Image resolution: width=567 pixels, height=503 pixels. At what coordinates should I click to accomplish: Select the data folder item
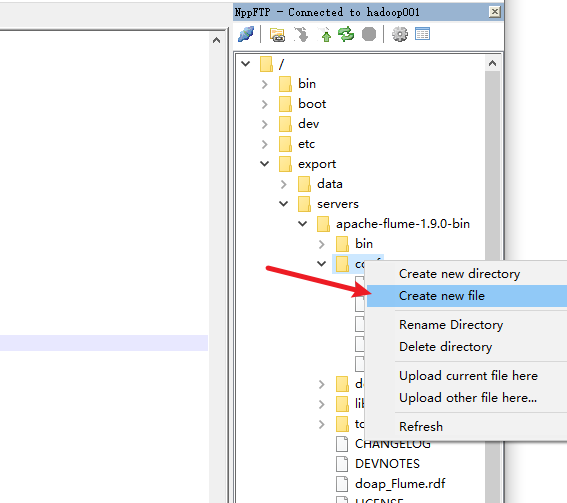[x=329, y=184]
